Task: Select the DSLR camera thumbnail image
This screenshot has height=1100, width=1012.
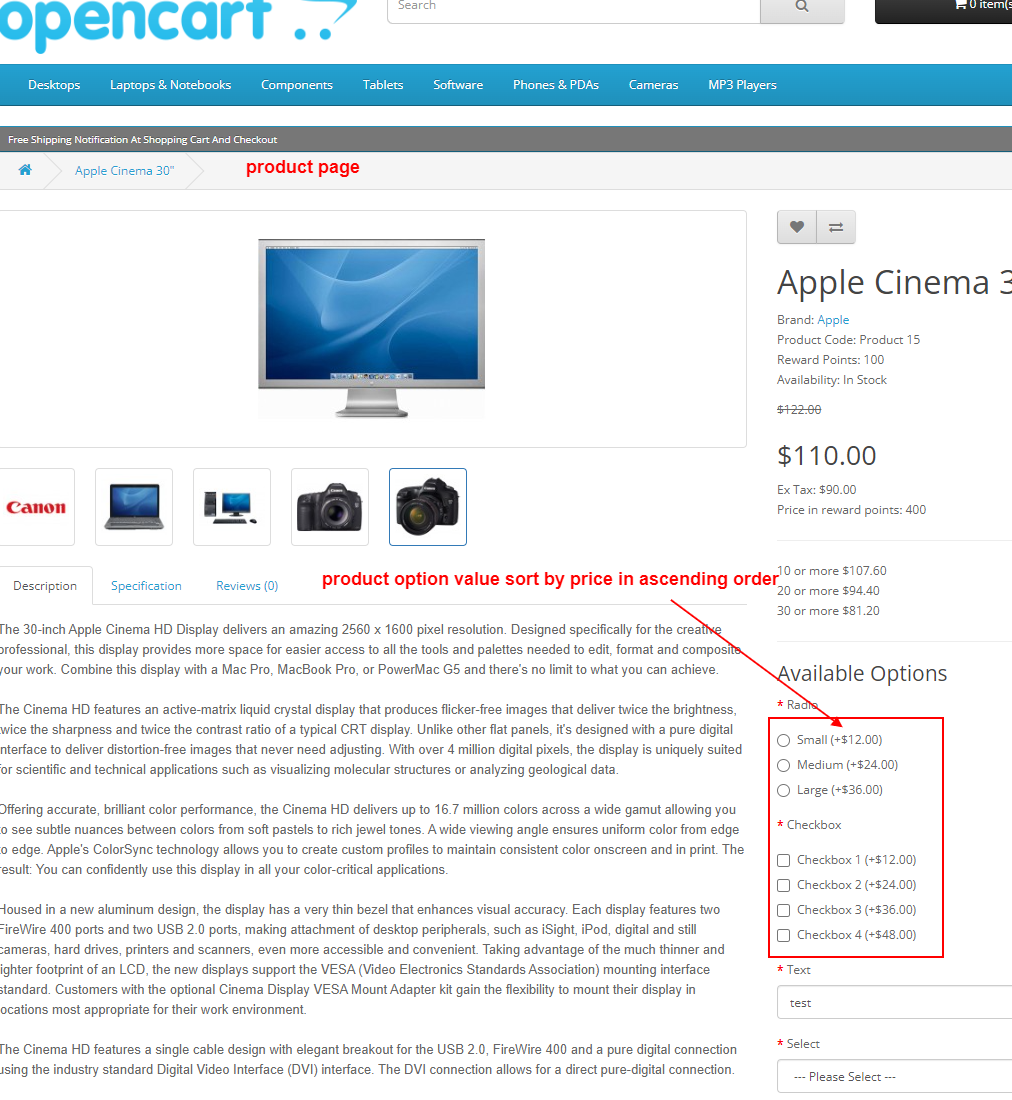Action: click(428, 506)
